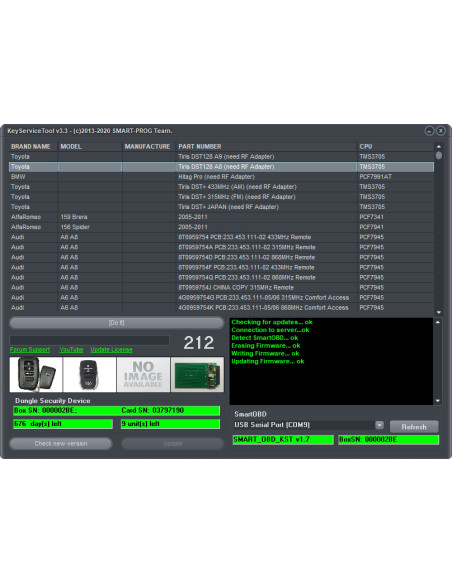Screen dimensions: 452x584
Task: Select the No Image Available thumbnail
Action: pyautogui.click(x=143, y=375)
